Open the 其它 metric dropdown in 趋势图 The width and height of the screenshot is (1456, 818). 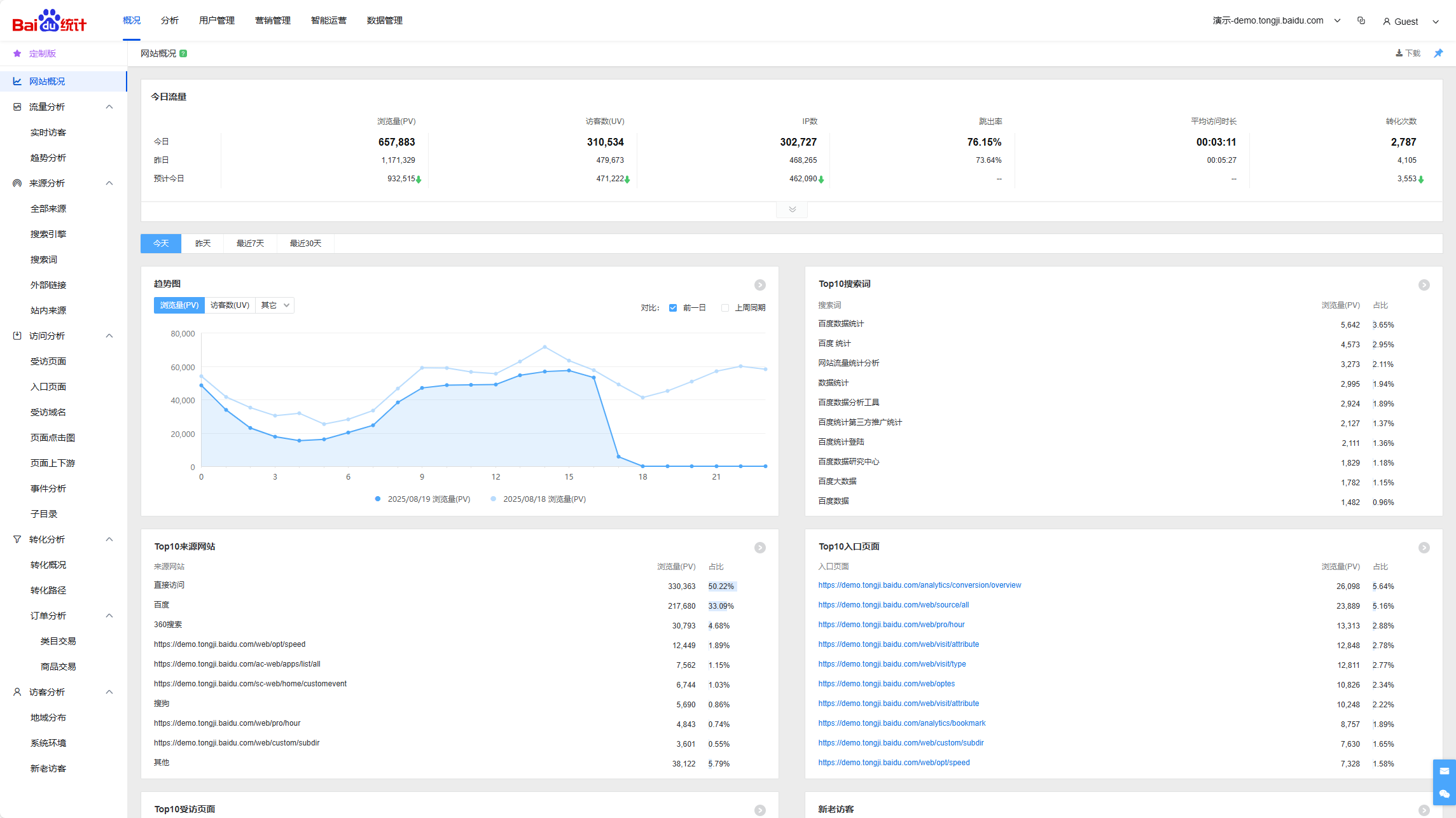275,305
